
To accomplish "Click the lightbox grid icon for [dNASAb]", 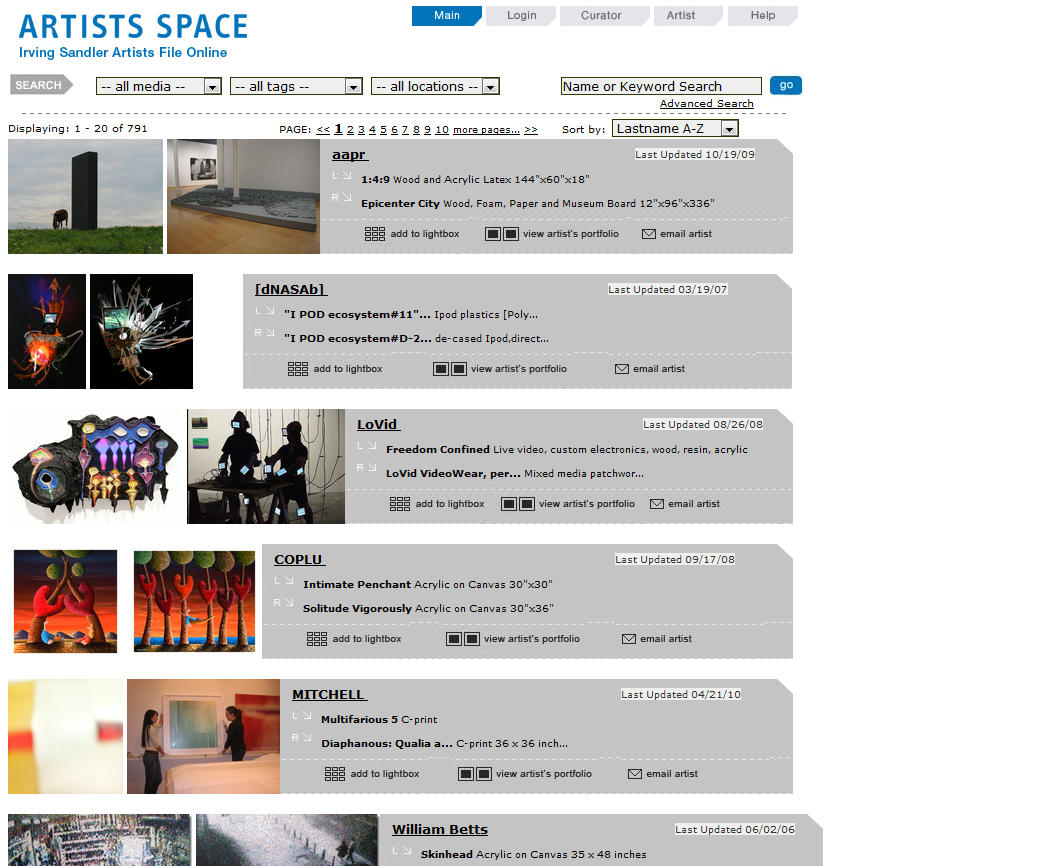I will 297,369.
